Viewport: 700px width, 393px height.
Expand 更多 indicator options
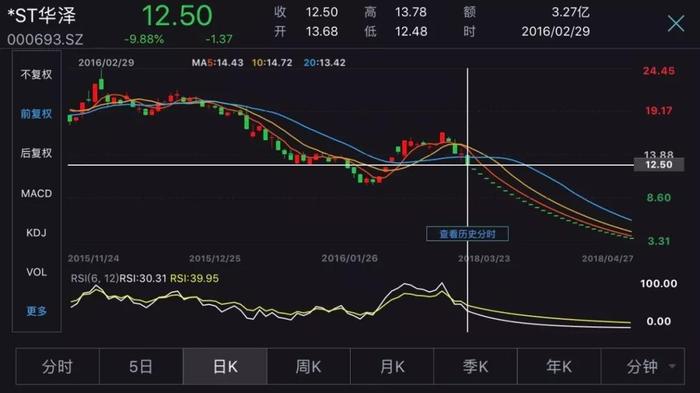36,311
